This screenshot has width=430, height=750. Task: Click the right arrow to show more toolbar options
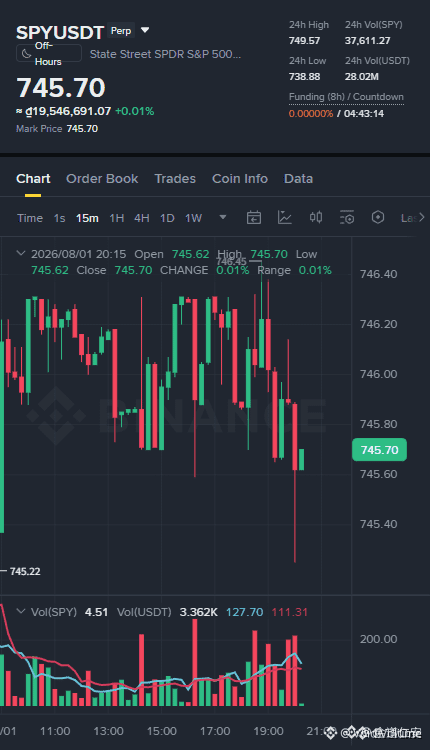[x=421, y=218]
